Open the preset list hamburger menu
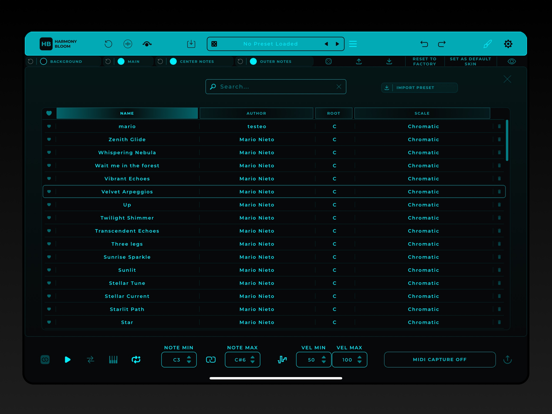The height and width of the screenshot is (414, 552). (x=353, y=44)
